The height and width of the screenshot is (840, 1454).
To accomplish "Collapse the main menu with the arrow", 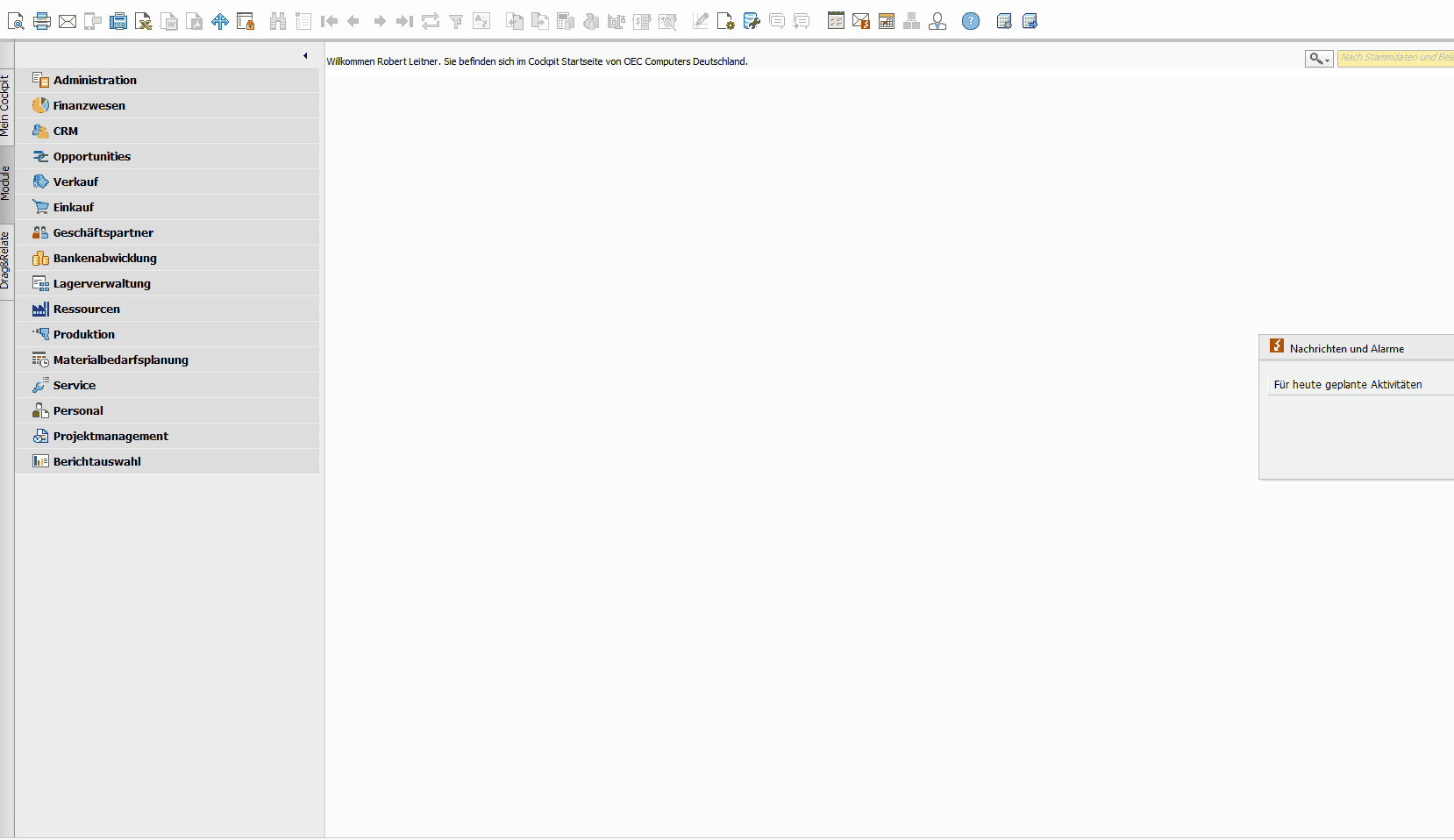I will click(305, 56).
